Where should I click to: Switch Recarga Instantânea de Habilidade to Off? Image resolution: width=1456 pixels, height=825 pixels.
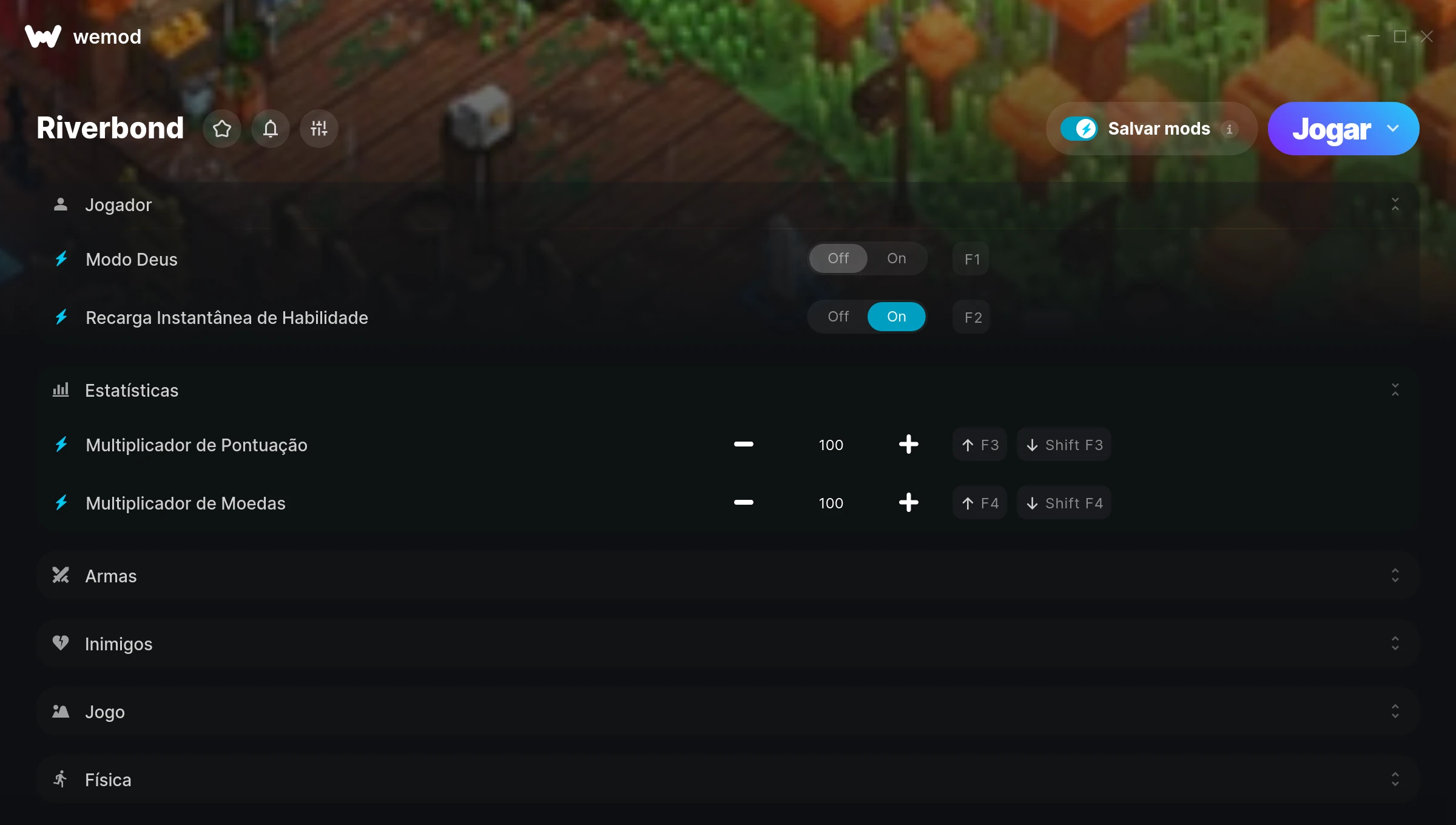(x=838, y=317)
